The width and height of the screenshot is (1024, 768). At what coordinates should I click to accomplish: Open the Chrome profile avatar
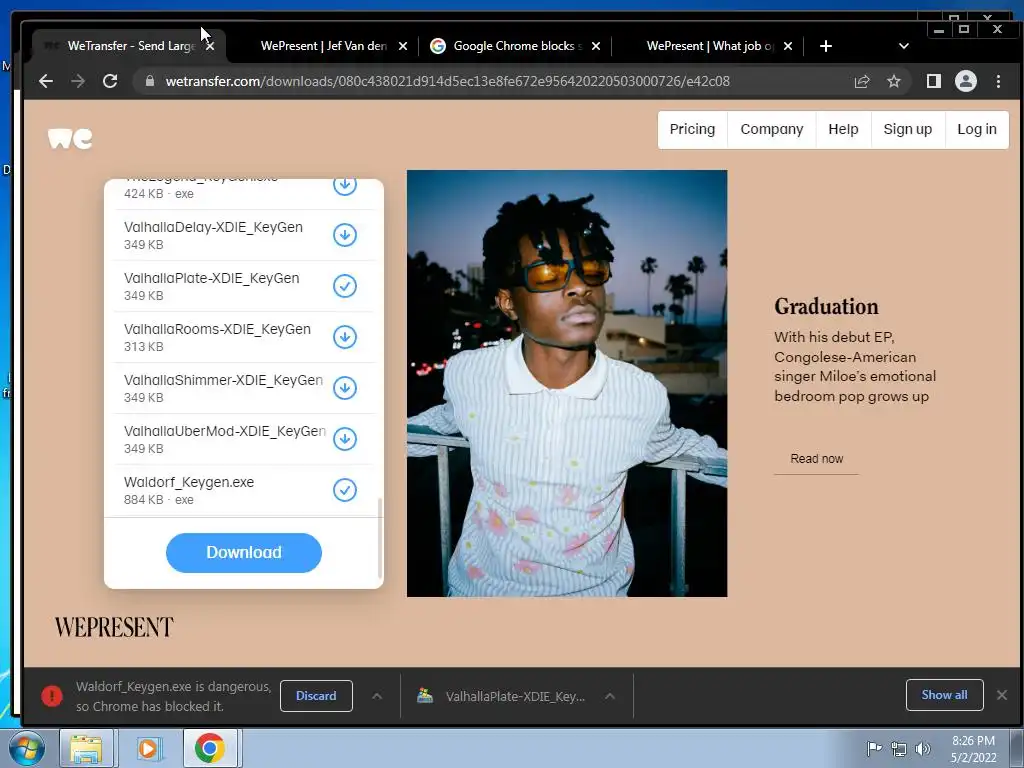(x=966, y=81)
